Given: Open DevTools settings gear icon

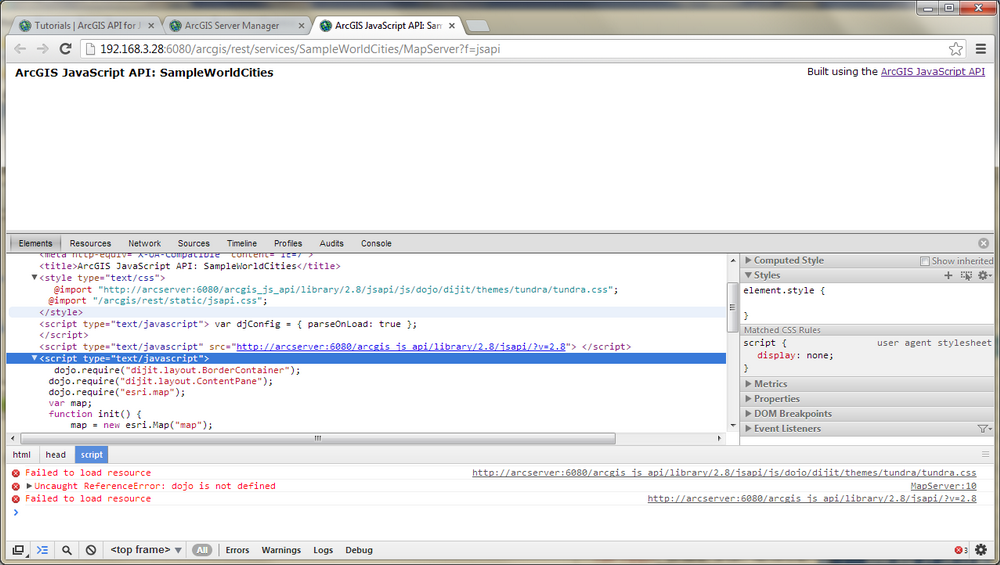Looking at the screenshot, I should point(980,550).
